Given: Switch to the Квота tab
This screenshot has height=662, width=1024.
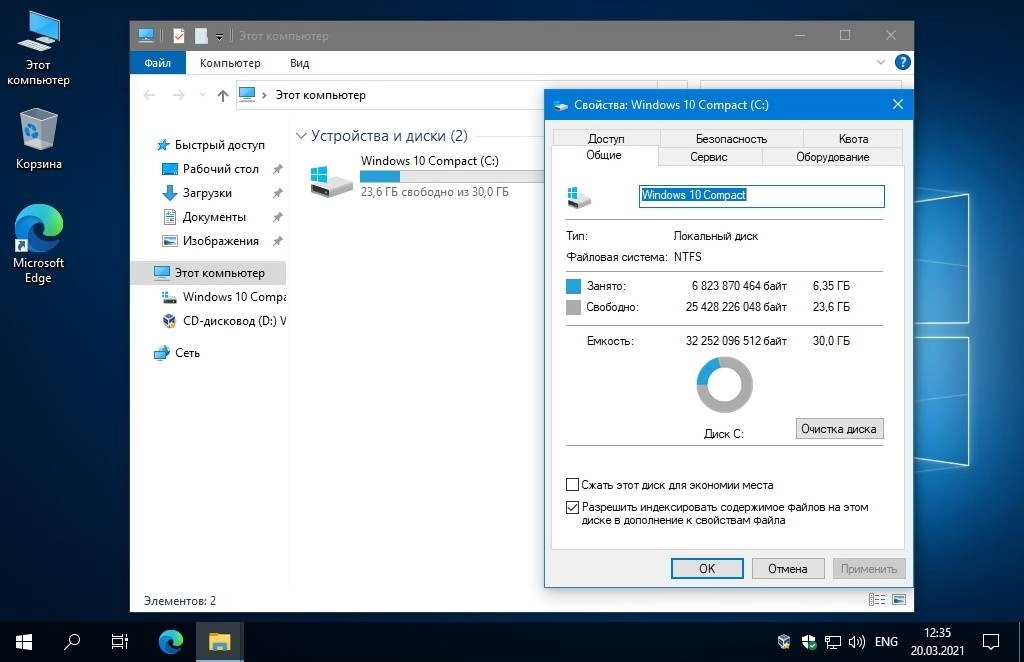Looking at the screenshot, I should pos(853,138).
